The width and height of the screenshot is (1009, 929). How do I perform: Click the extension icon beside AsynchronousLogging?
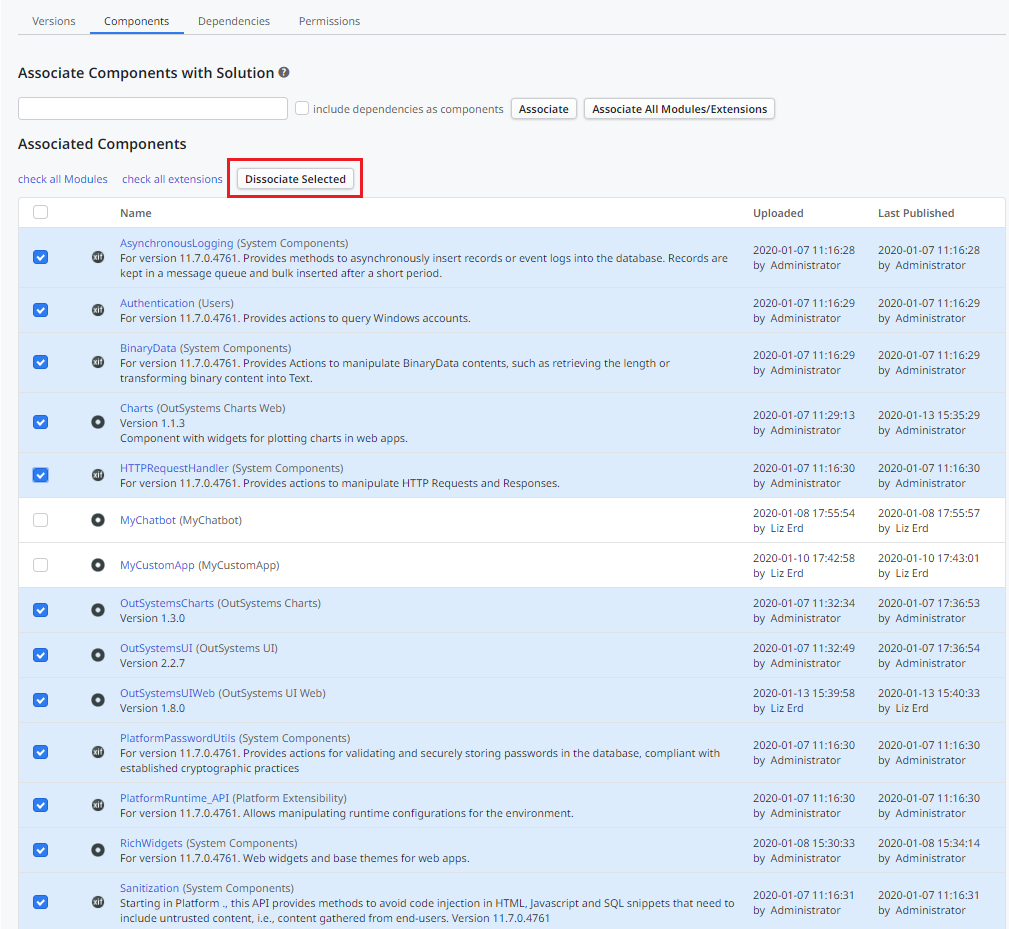click(97, 257)
